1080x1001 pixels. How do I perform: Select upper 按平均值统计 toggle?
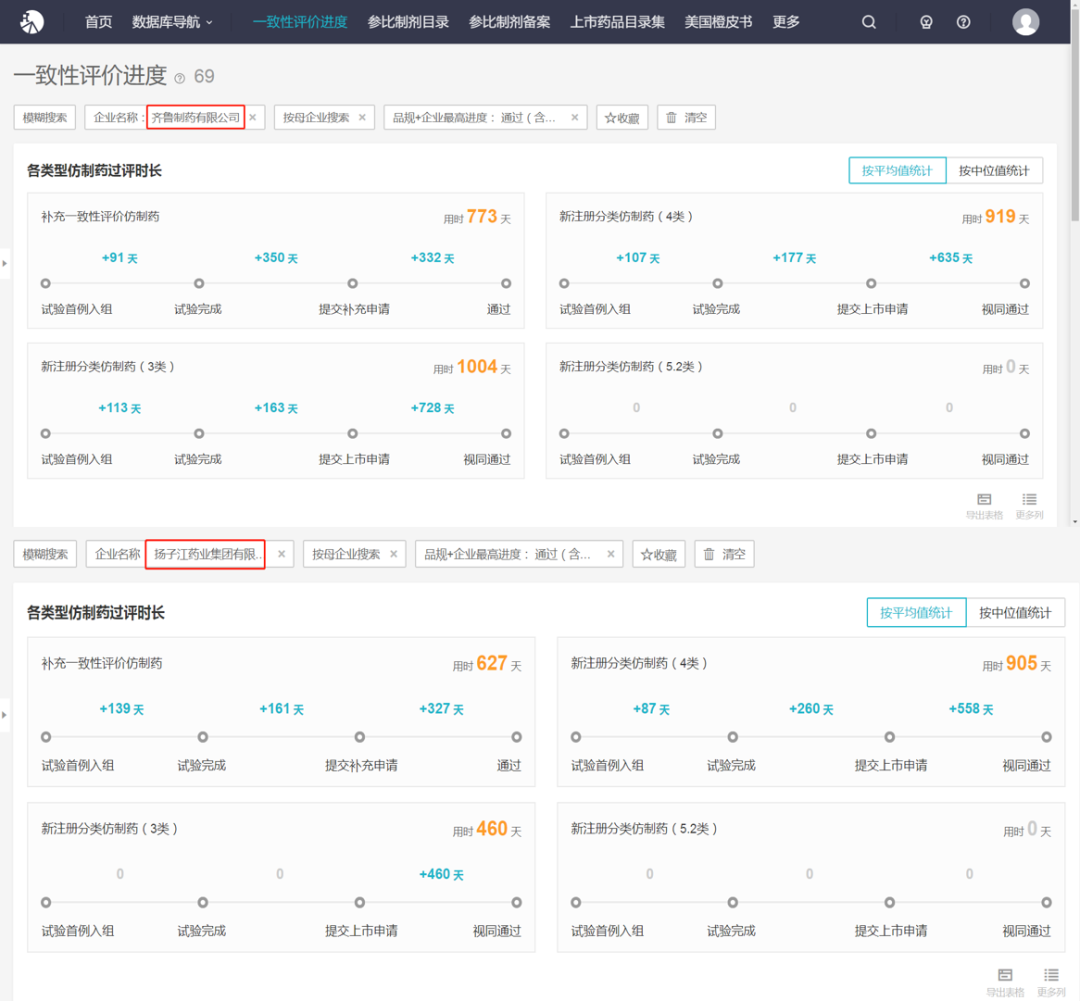click(x=897, y=170)
